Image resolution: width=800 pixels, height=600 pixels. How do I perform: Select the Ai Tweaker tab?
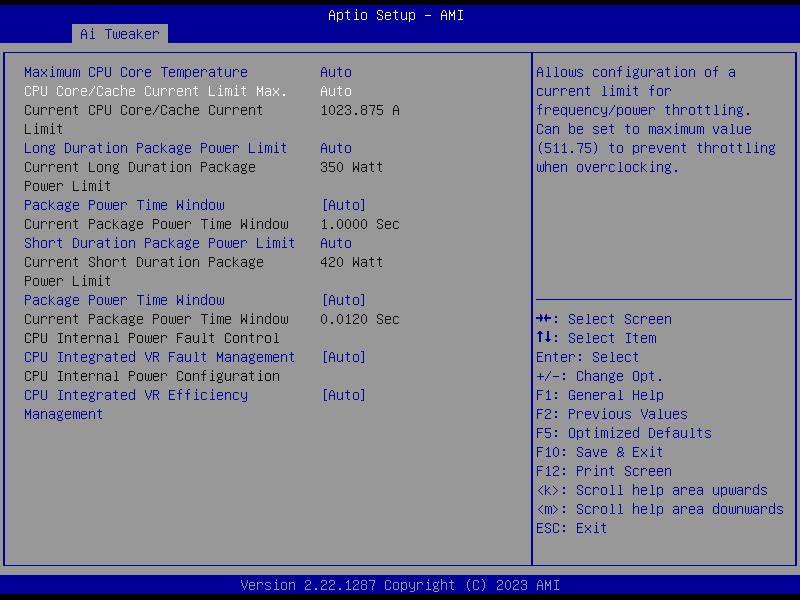click(x=119, y=34)
